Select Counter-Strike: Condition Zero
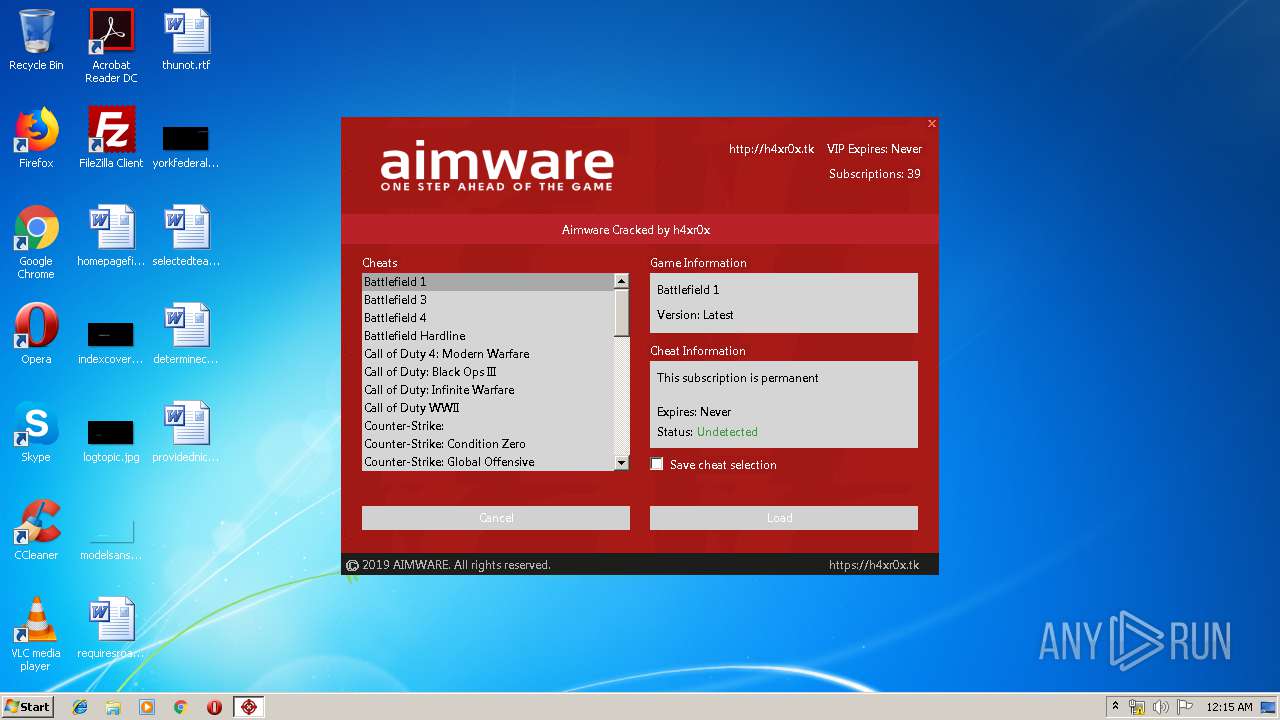1280x720 pixels. (x=488, y=444)
